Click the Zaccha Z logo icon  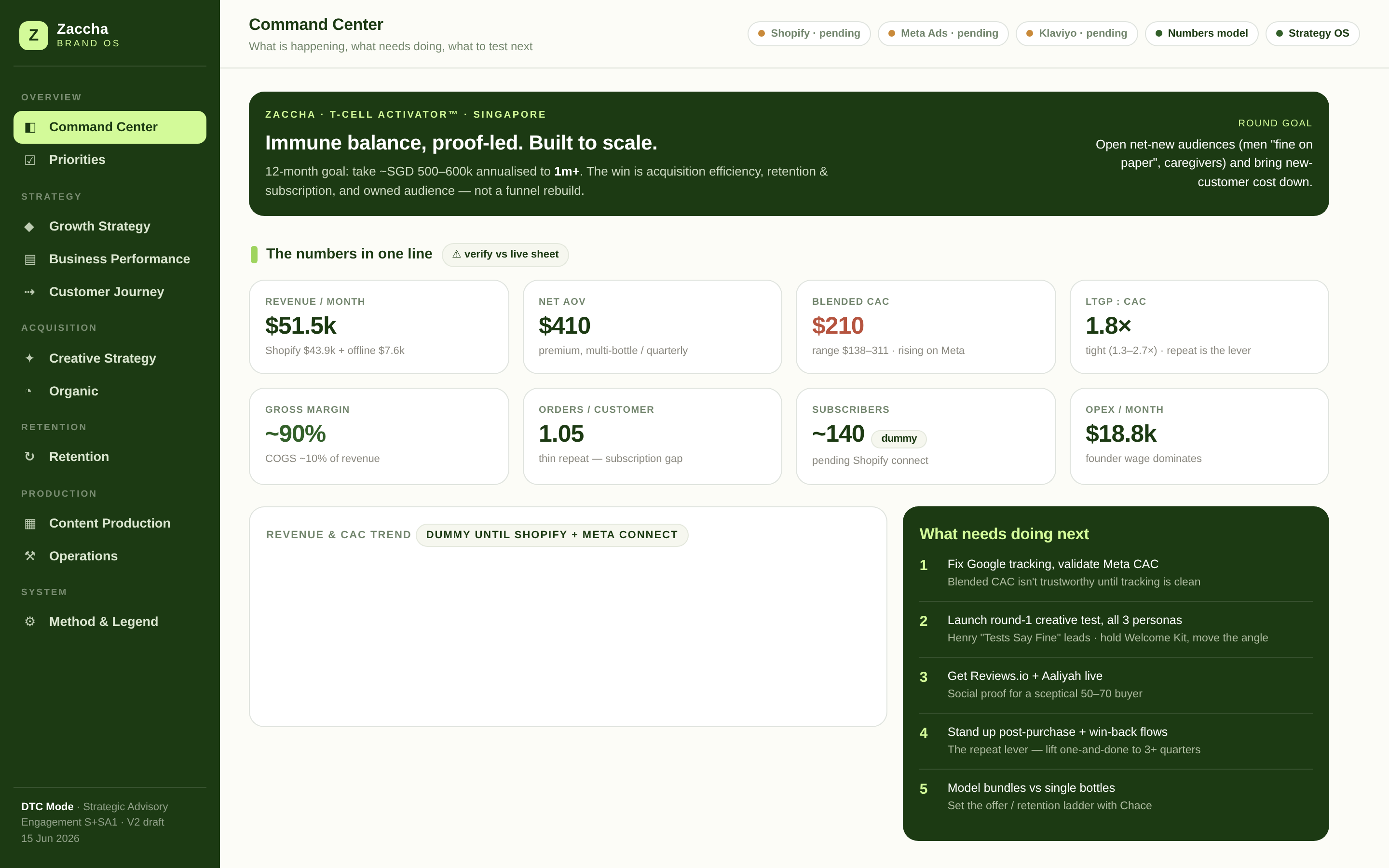[33, 36]
